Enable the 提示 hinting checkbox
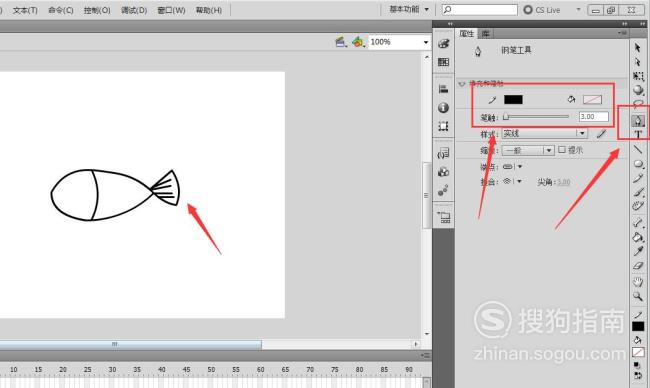Viewport: 650px width, 388px height. point(562,150)
